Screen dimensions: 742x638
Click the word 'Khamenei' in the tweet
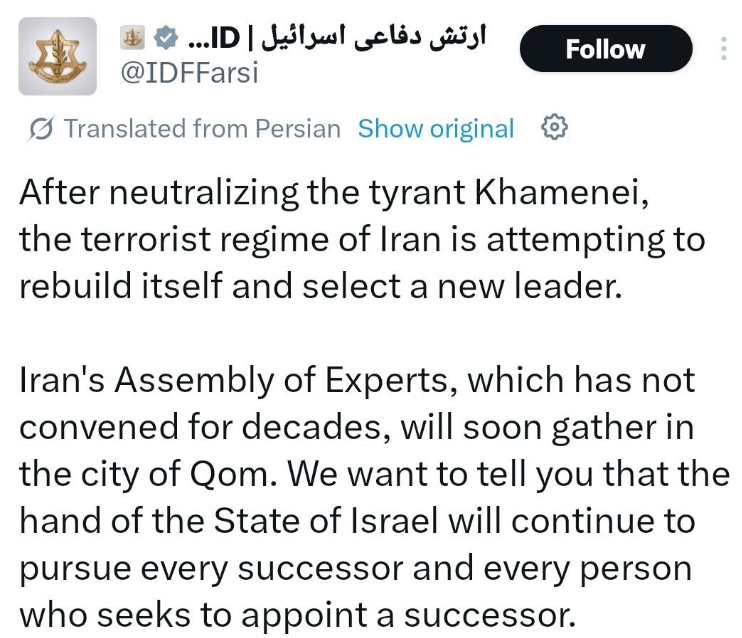point(566,193)
